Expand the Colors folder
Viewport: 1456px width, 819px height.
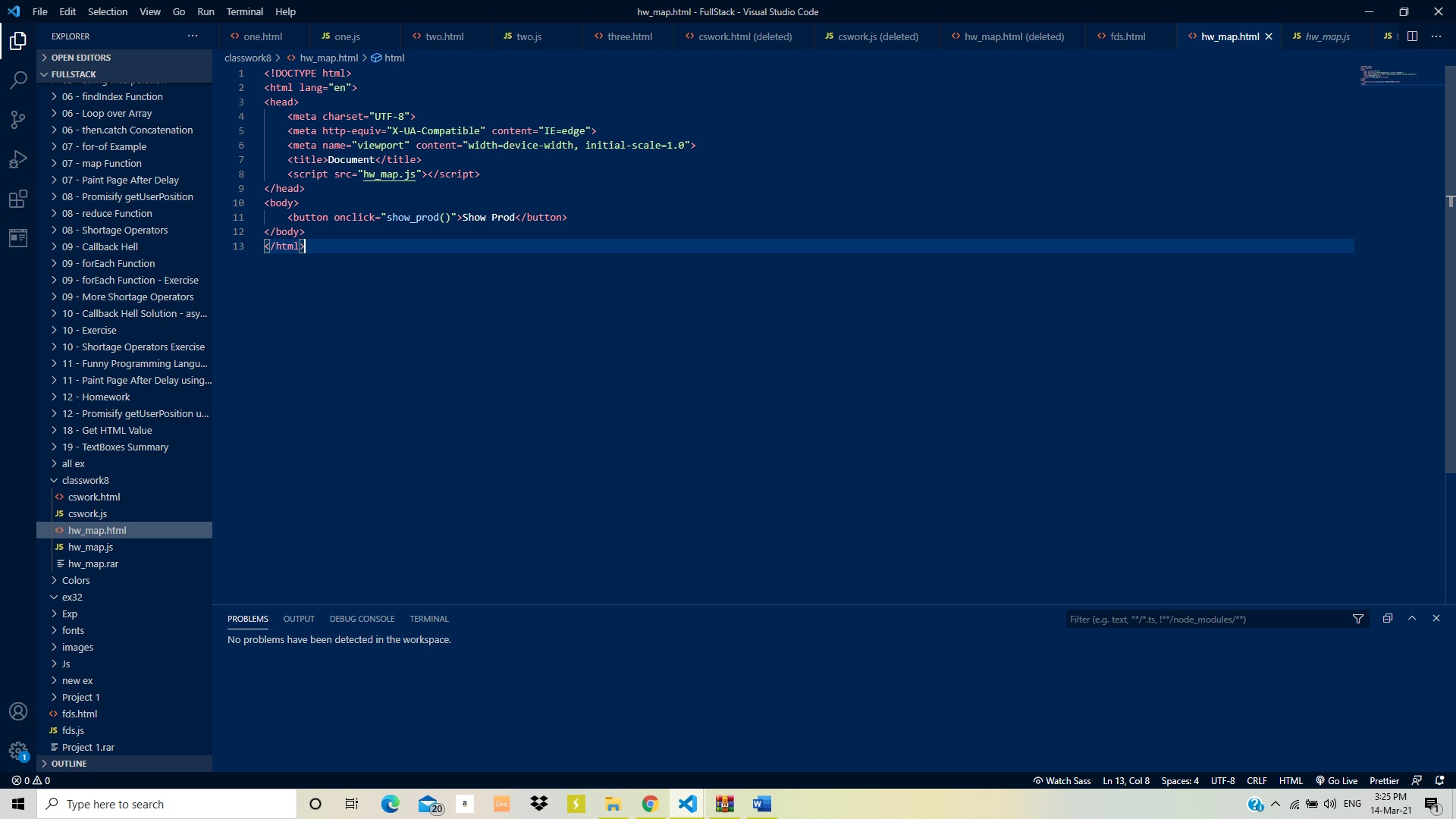[76, 580]
